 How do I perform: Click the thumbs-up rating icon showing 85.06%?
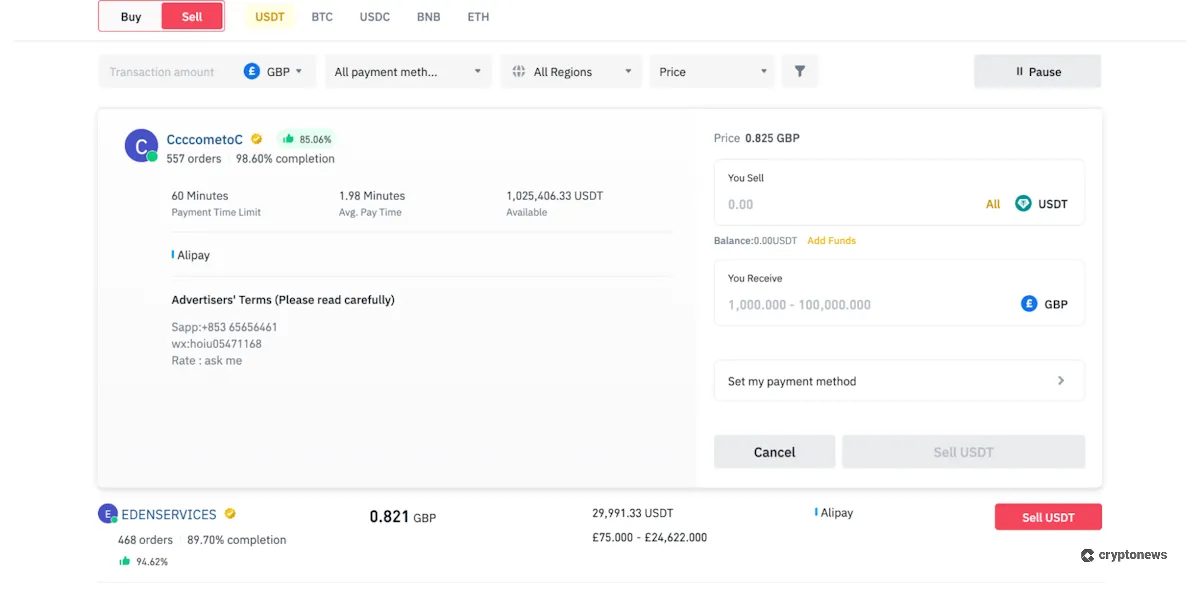click(x=290, y=139)
